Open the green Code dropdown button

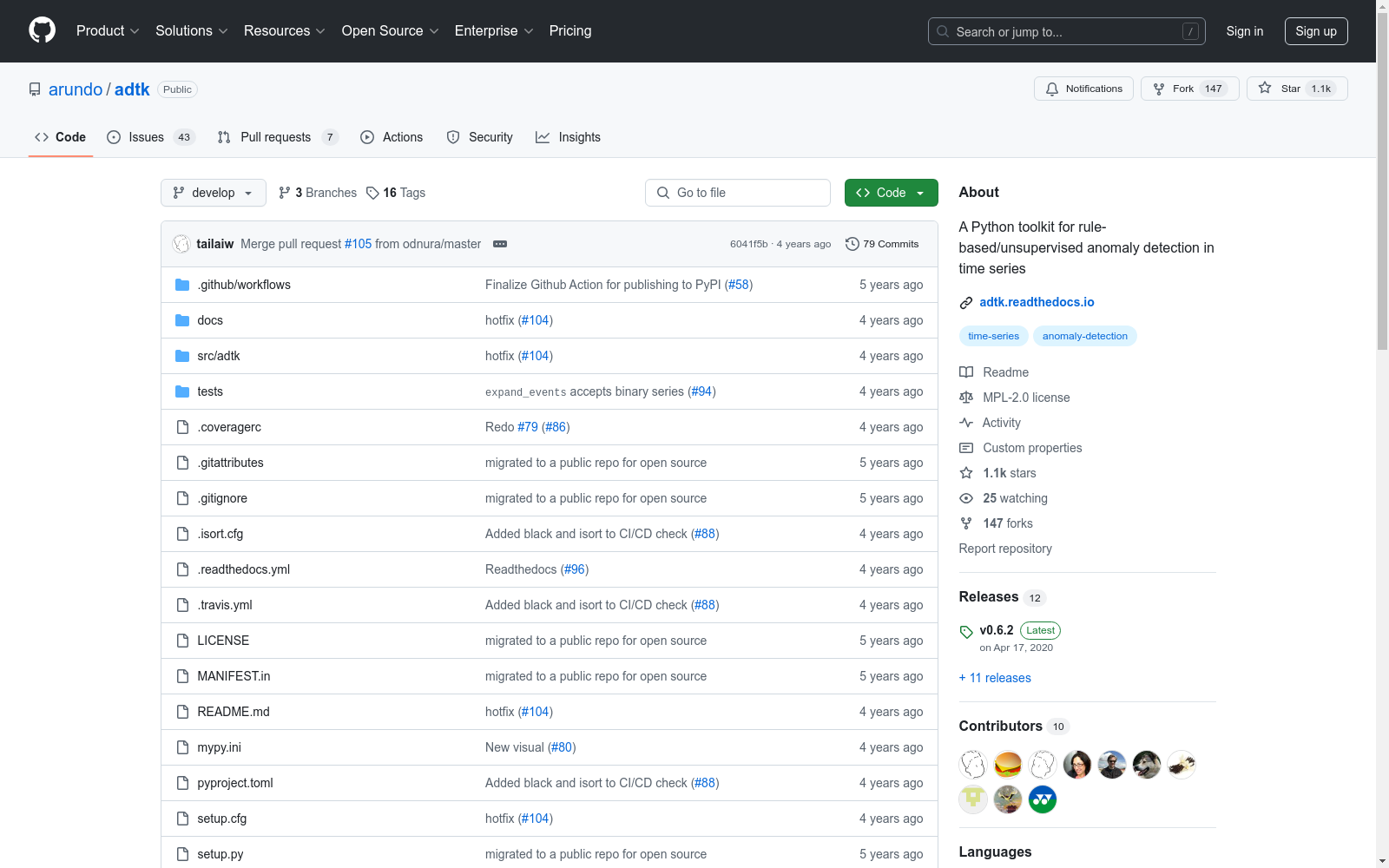click(x=892, y=193)
